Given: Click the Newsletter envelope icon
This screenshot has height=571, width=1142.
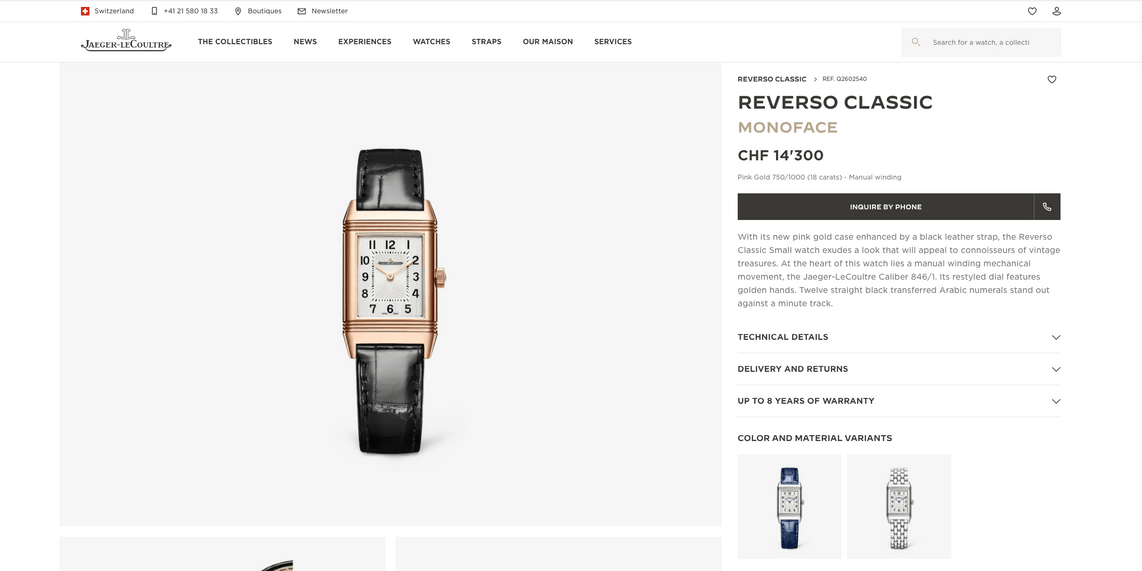Looking at the screenshot, I should (302, 11).
